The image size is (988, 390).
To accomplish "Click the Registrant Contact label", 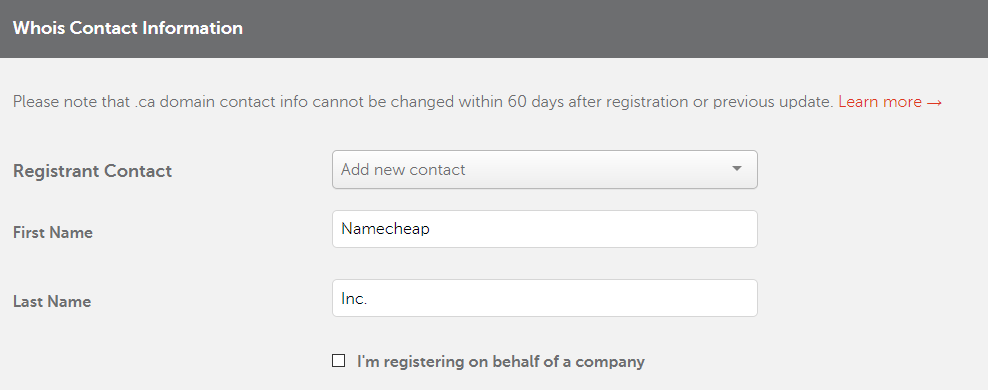I will coord(92,171).
